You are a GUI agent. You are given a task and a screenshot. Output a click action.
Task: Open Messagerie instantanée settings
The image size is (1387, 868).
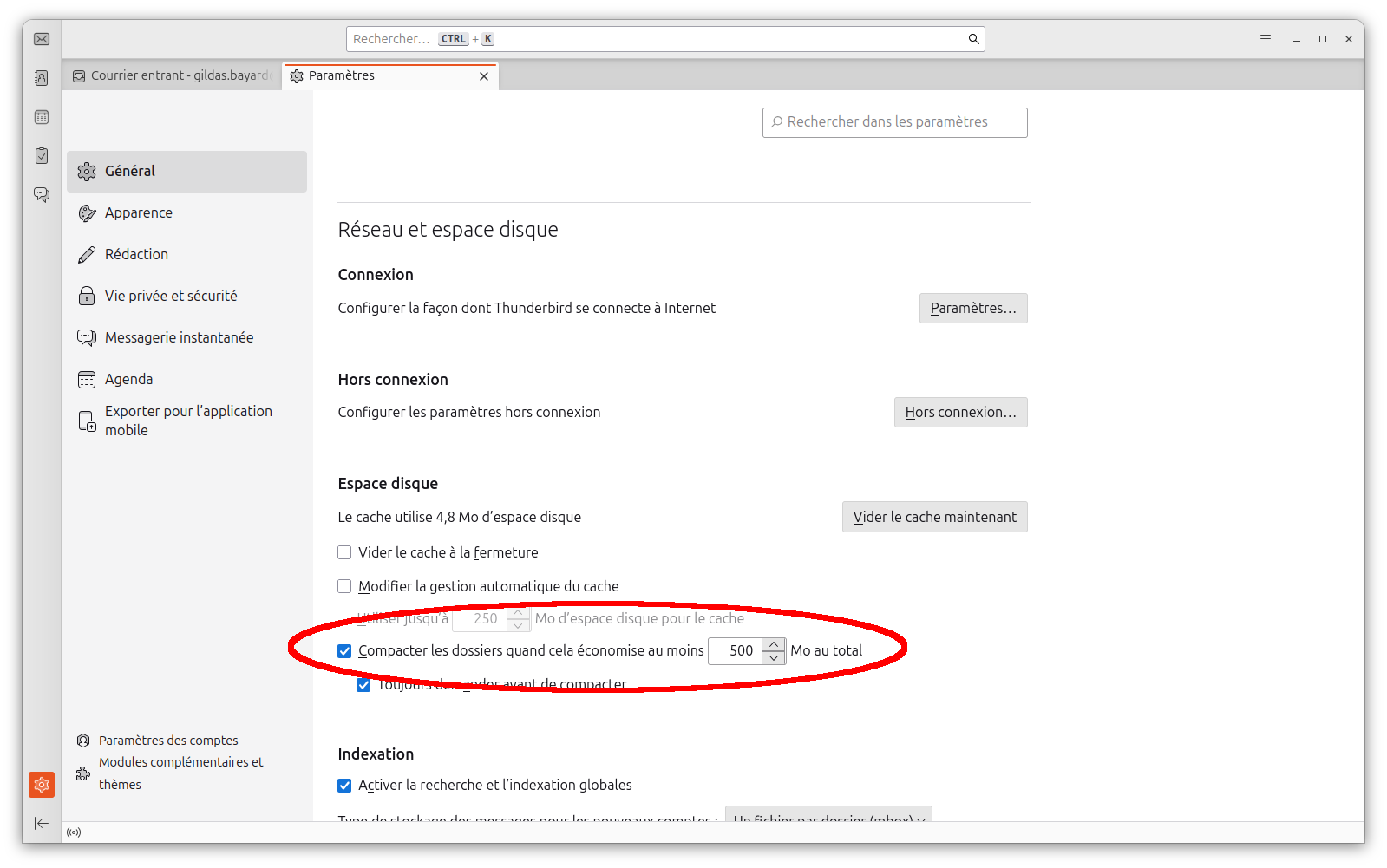pyautogui.click(x=186, y=338)
